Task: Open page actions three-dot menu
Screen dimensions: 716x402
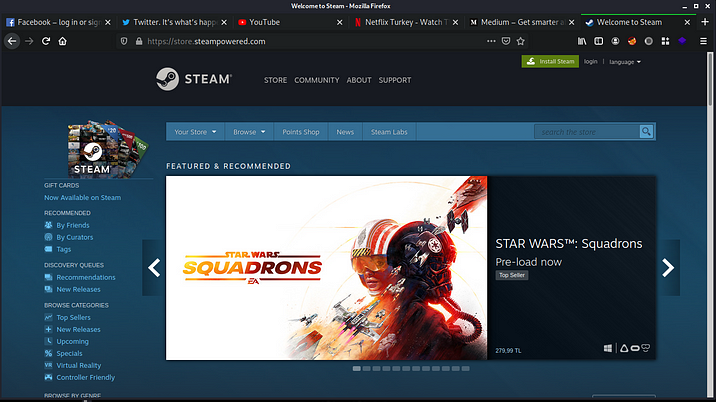Action: (491, 41)
